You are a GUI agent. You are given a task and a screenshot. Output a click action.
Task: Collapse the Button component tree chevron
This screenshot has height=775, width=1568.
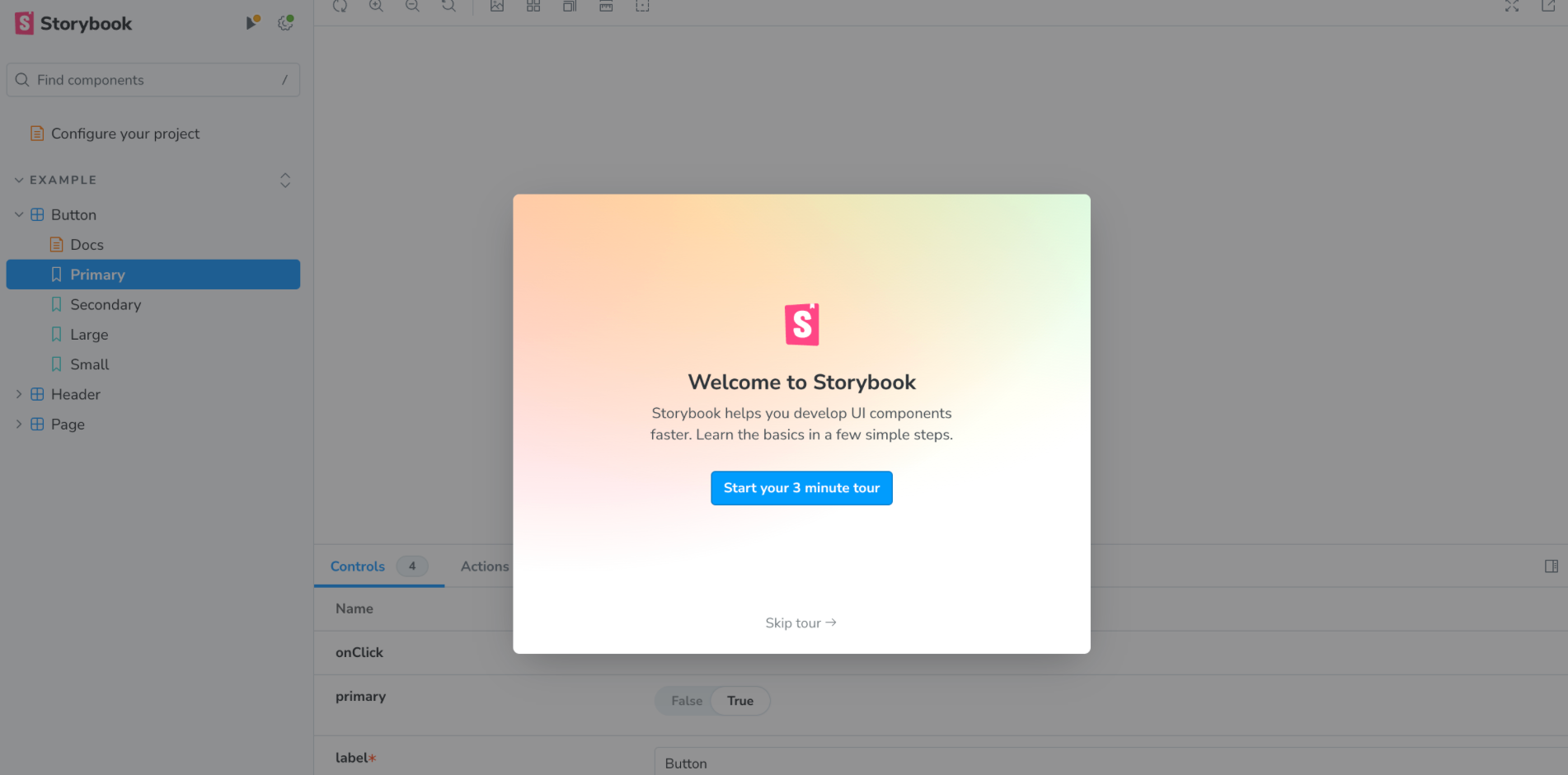pyautogui.click(x=19, y=214)
